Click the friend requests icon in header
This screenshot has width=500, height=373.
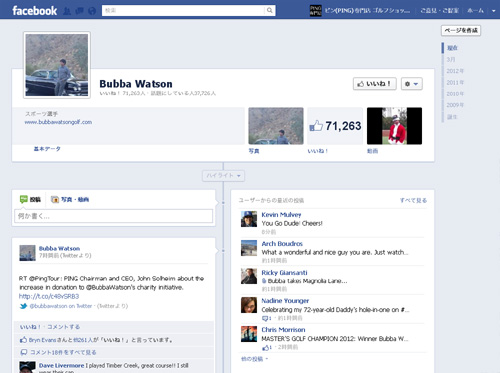pyautogui.click(x=67, y=11)
